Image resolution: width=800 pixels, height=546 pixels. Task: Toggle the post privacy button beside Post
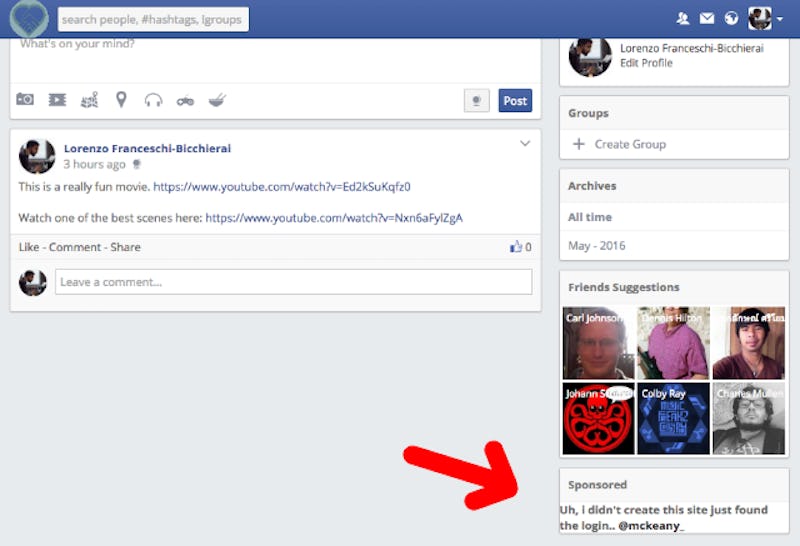(478, 101)
